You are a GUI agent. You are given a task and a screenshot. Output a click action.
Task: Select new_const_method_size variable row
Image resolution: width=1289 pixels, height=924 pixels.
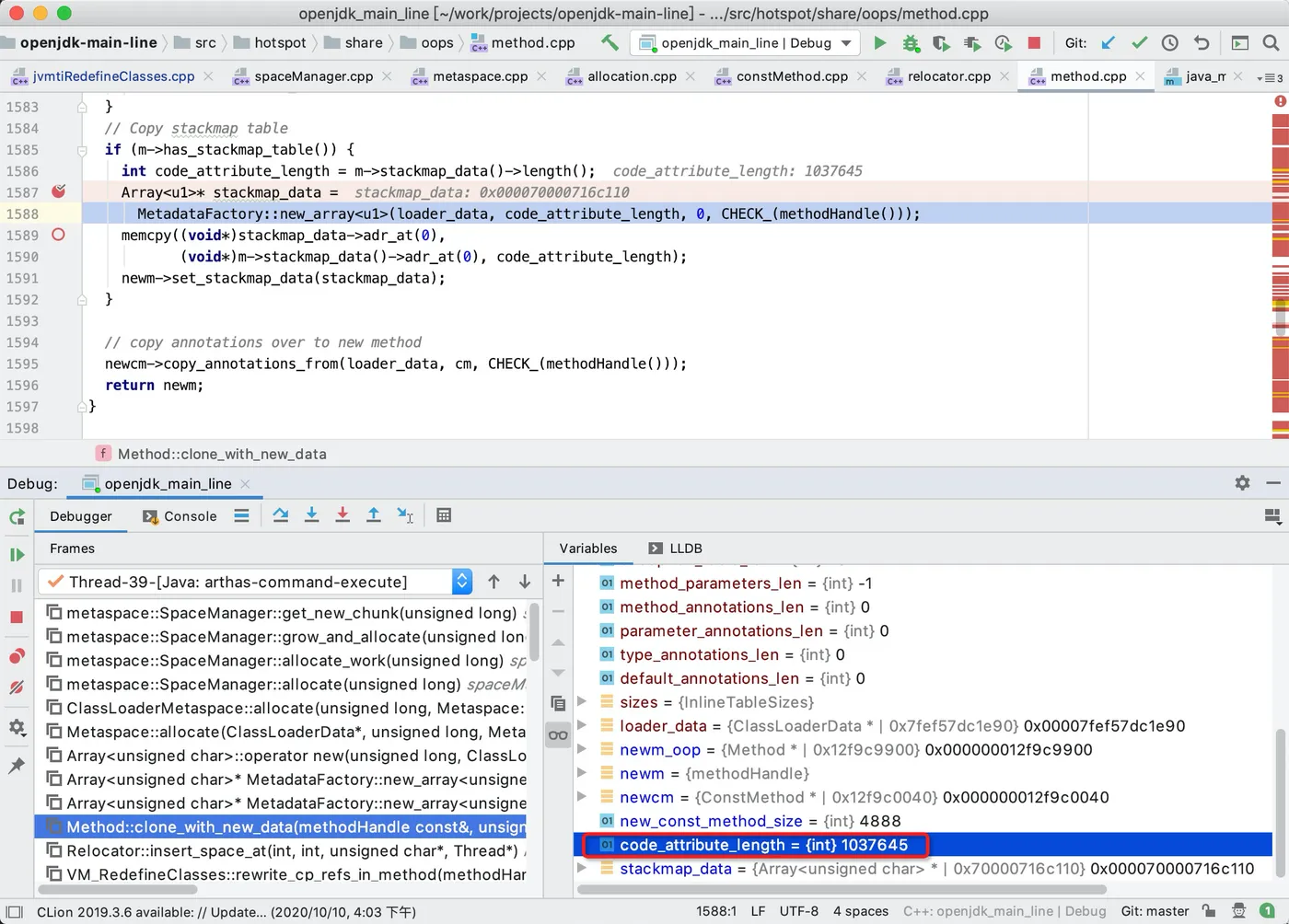coord(923,821)
